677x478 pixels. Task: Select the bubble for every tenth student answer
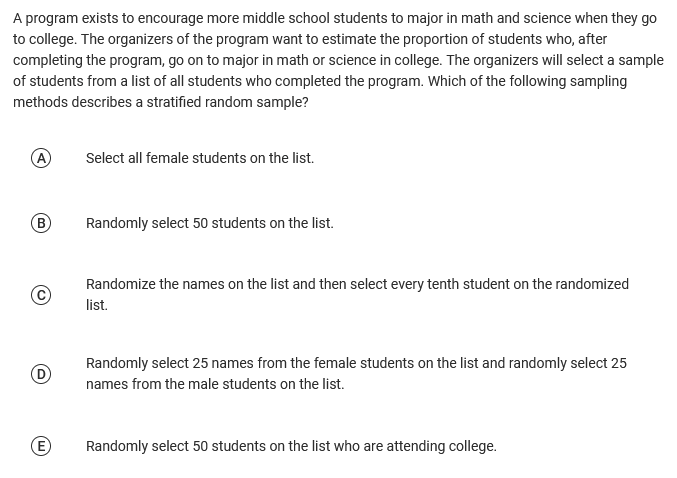coord(41,294)
